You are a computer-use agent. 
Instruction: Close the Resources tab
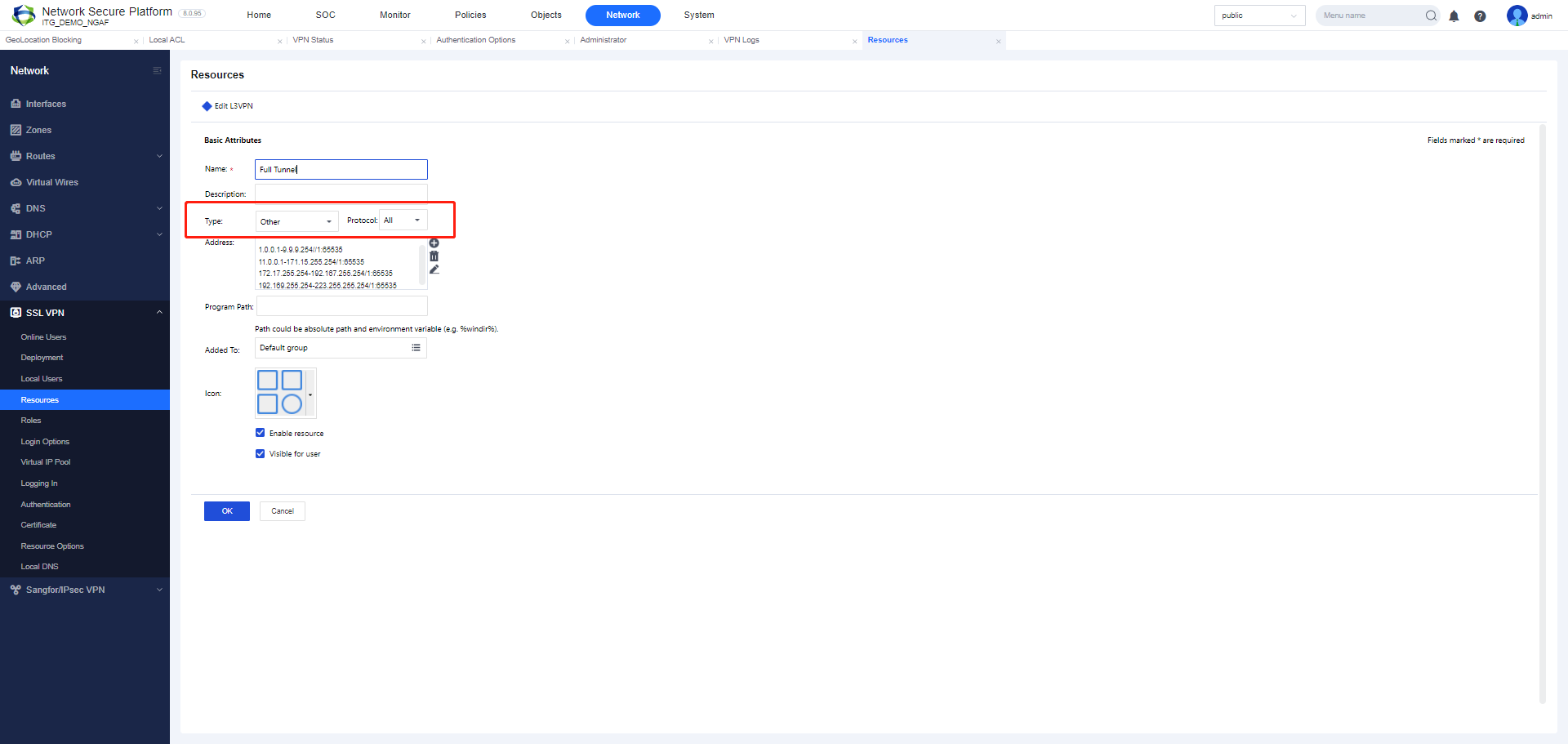pyautogui.click(x=998, y=42)
